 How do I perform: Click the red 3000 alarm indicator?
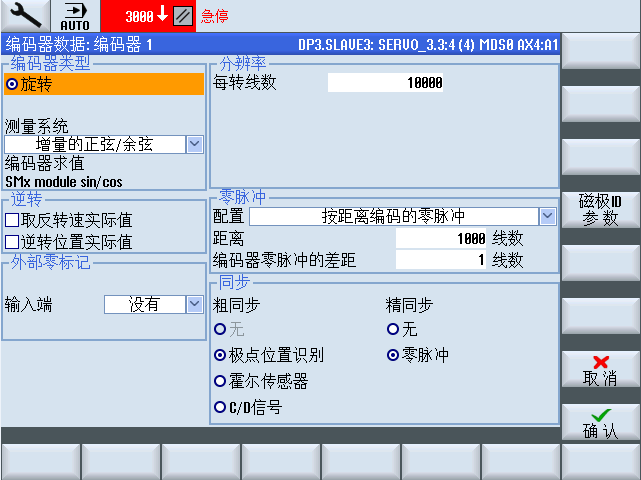146,16
